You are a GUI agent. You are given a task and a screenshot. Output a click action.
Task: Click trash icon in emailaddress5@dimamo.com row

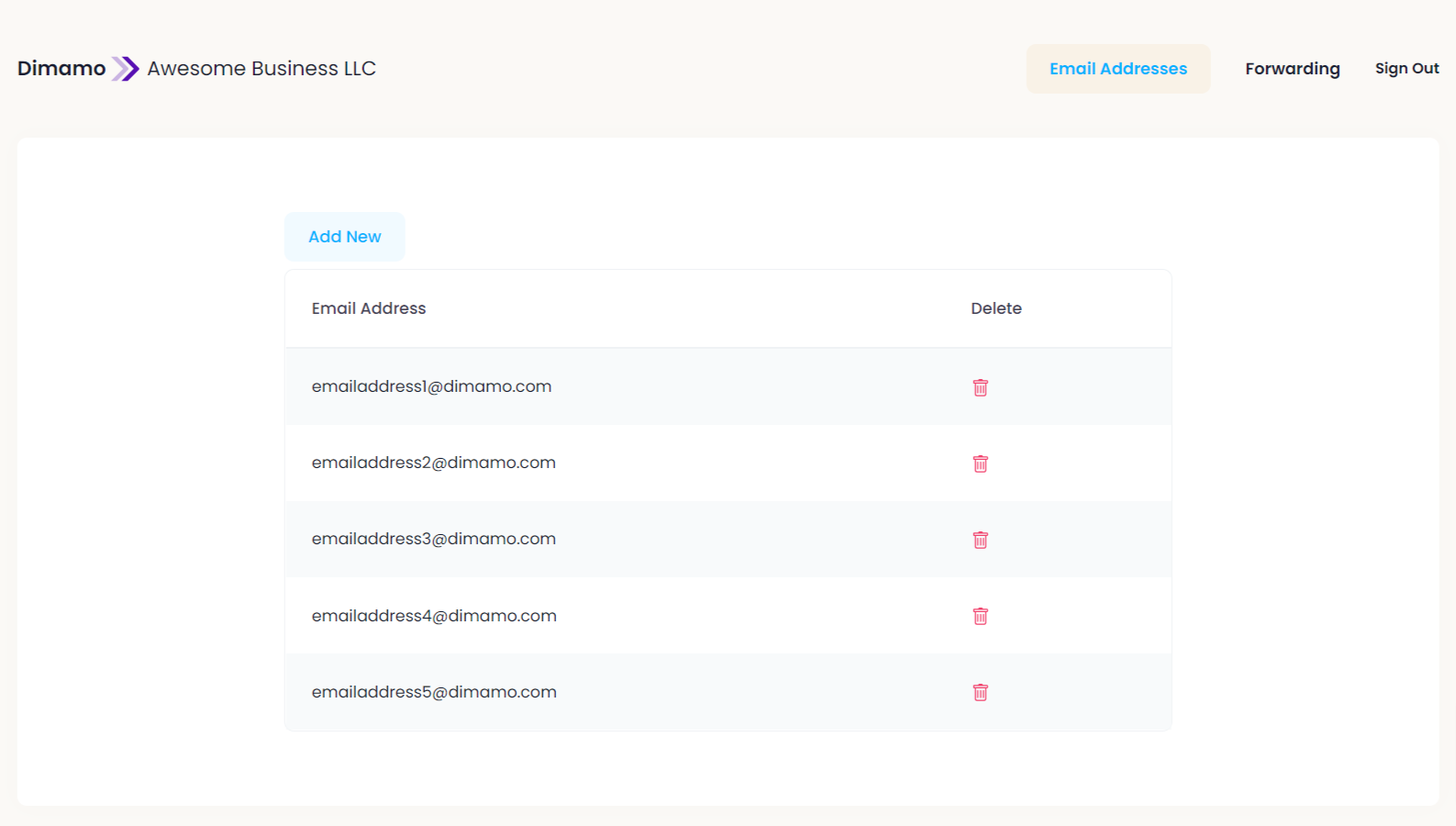tap(980, 692)
